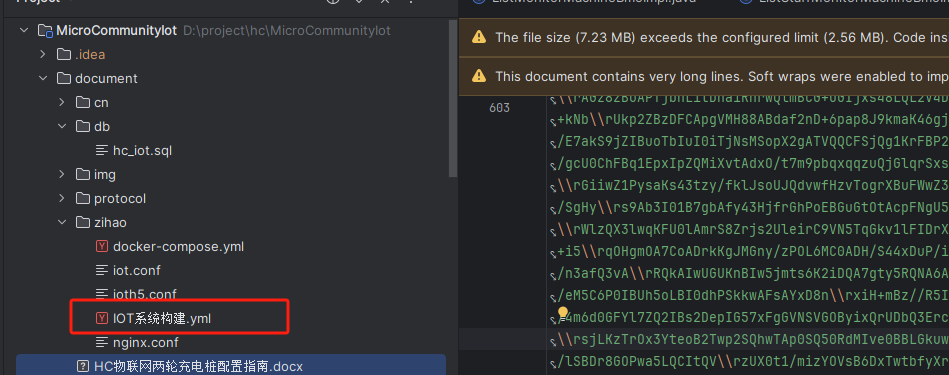Click the code line starting /E7akS9jZIBuo
This screenshot has width=949, height=375.
753,142
